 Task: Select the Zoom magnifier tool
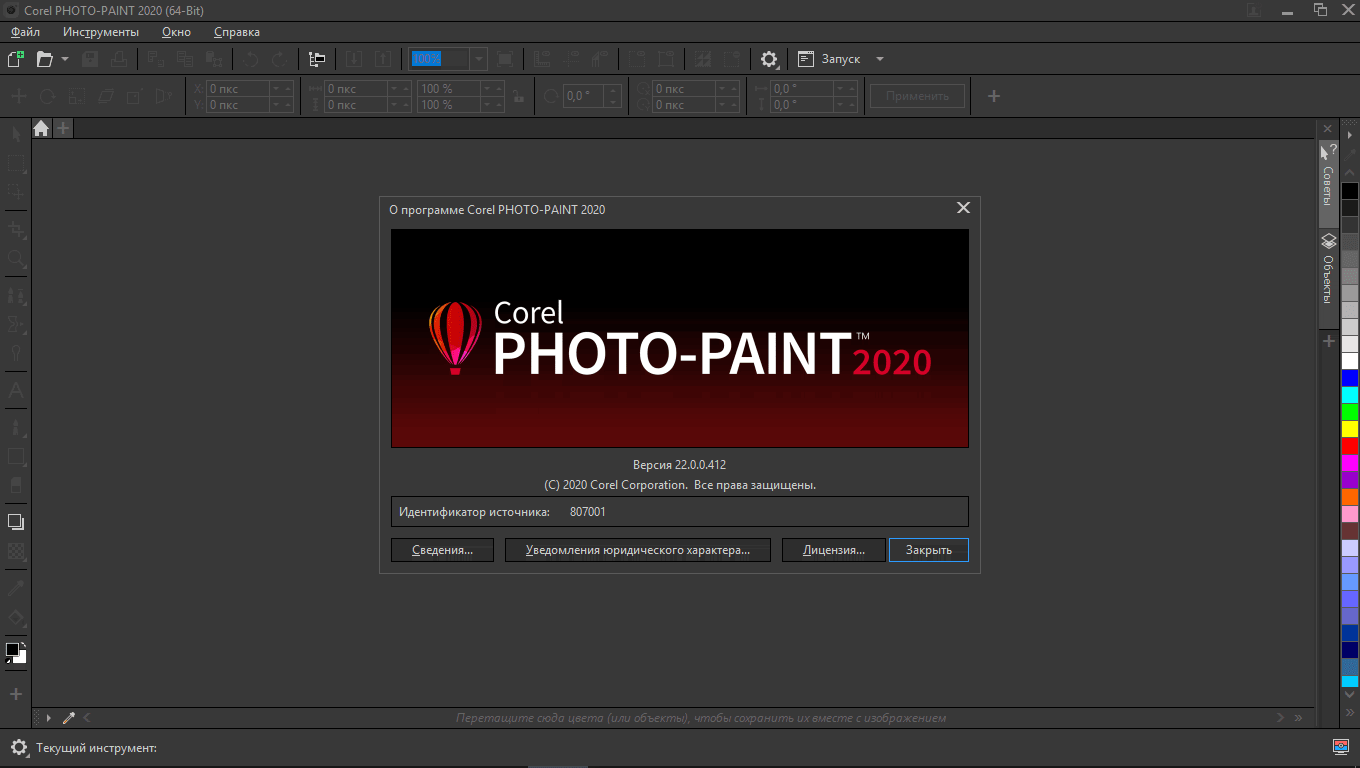[16, 258]
